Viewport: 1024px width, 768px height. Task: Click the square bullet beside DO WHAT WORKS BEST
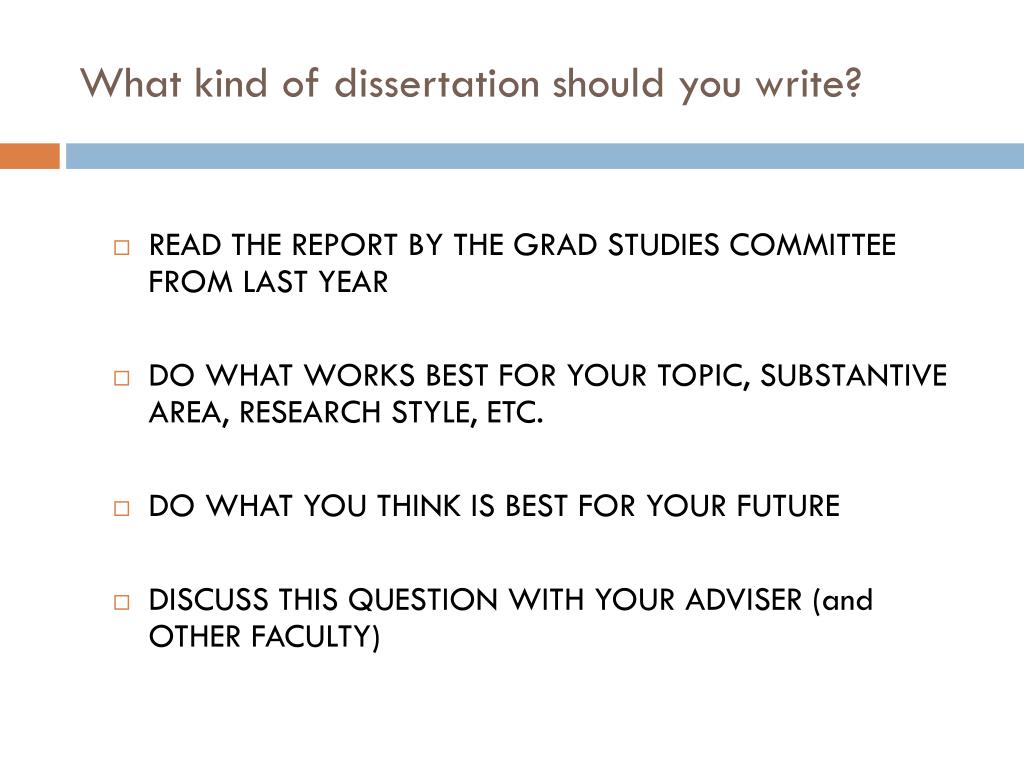[121, 378]
